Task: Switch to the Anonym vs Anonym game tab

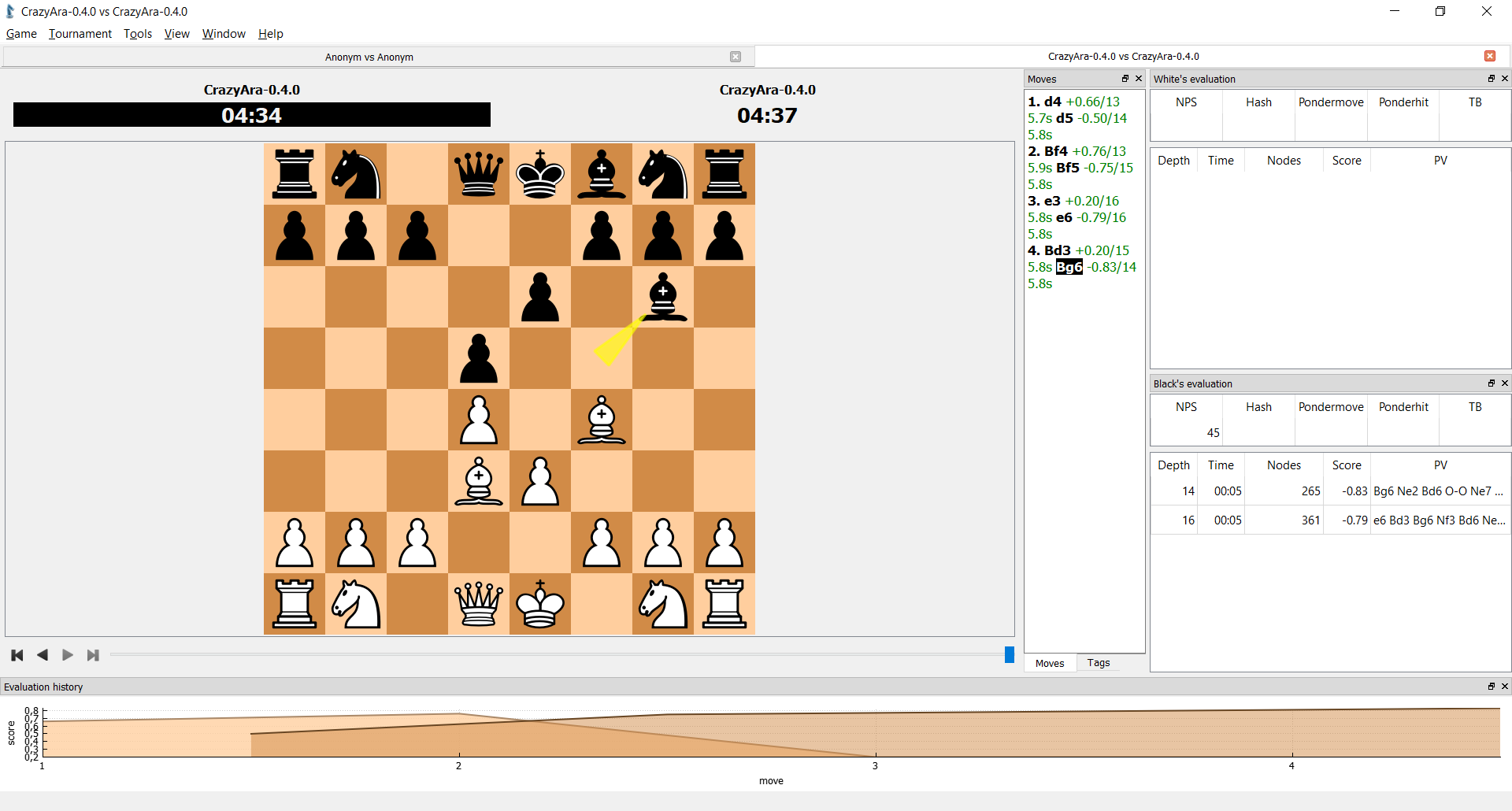Action: (369, 57)
